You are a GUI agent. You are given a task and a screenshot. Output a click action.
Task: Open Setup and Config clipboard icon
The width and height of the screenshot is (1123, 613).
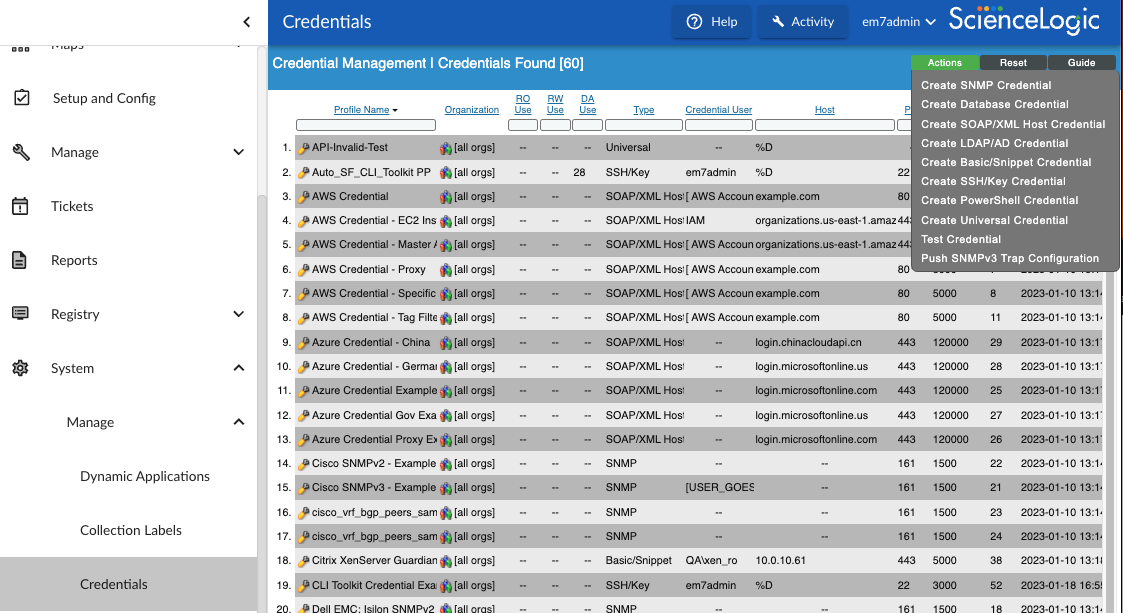click(21, 98)
